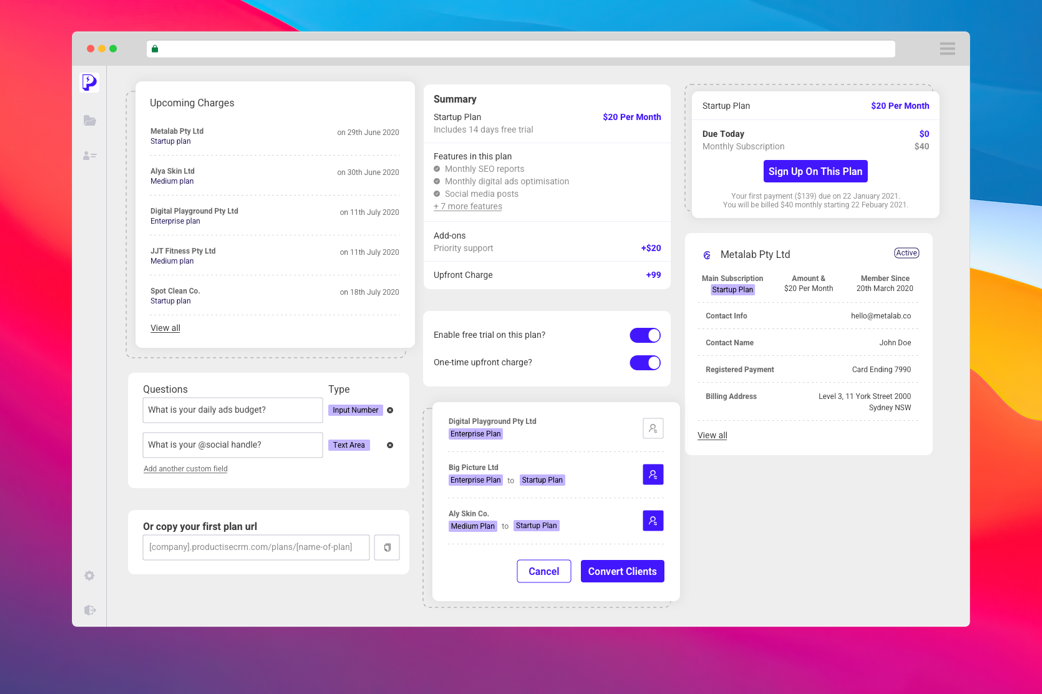Select Metalab Pty Ltd upcoming charge row

pos(274,136)
